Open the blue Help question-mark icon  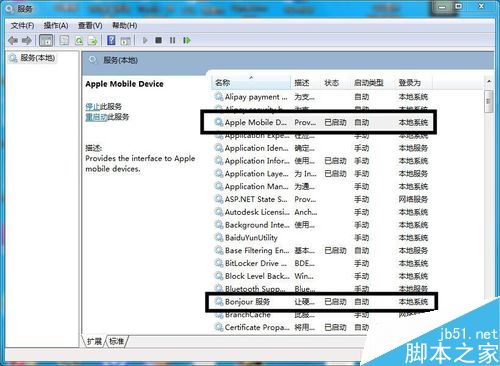(x=111, y=41)
